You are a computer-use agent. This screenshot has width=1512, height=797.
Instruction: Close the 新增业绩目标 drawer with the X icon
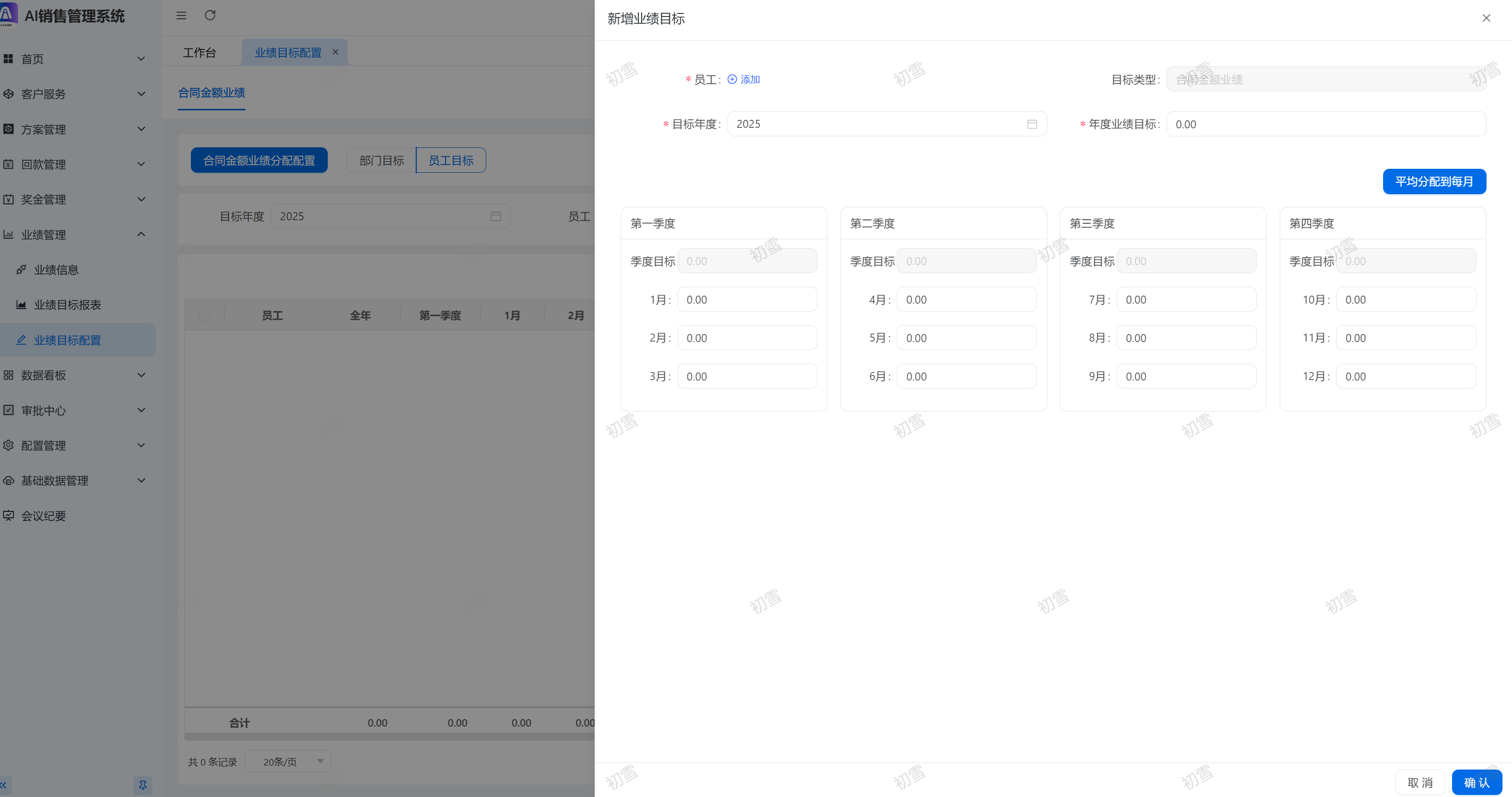(1486, 18)
